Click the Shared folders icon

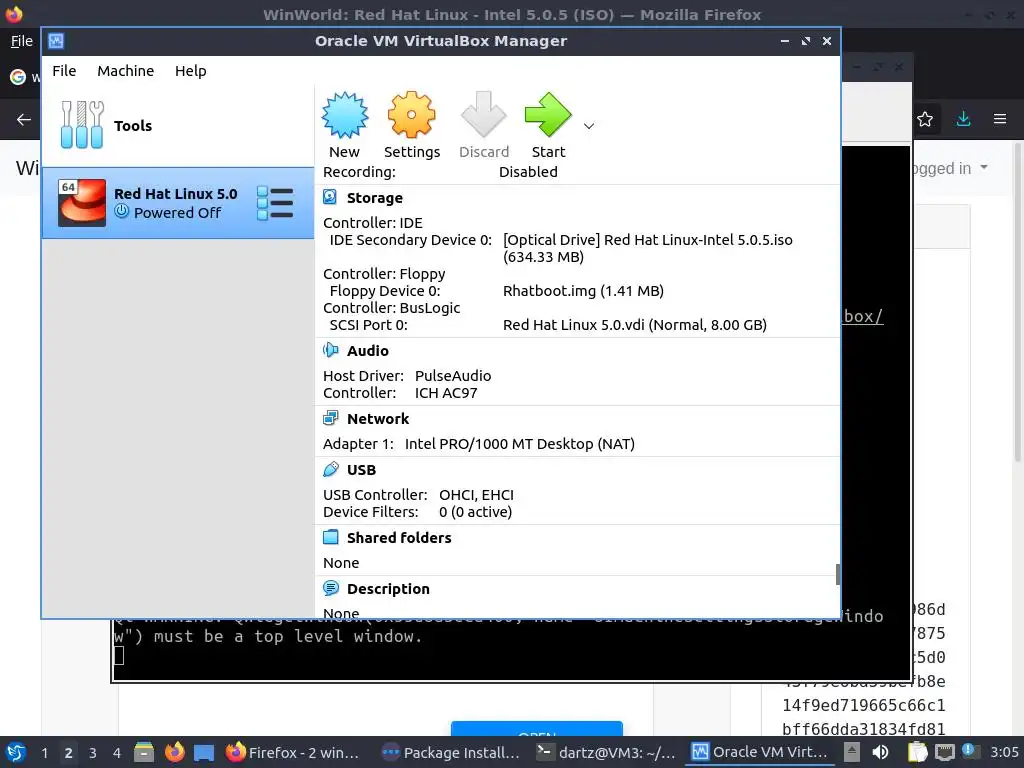[330, 537]
